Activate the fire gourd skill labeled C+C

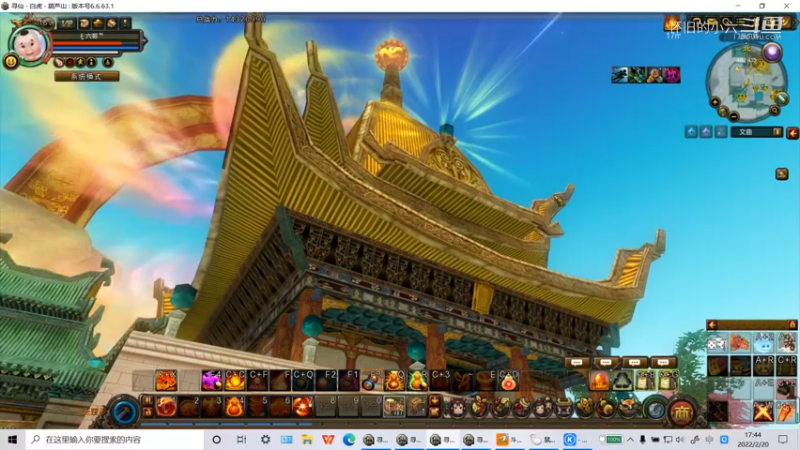point(235,381)
